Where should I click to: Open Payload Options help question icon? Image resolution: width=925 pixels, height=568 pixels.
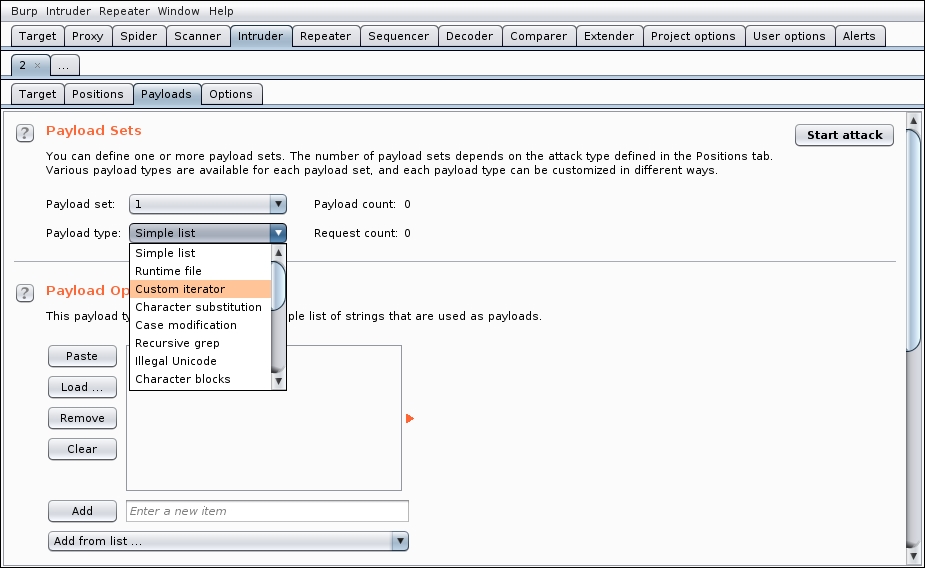[25, 292]
